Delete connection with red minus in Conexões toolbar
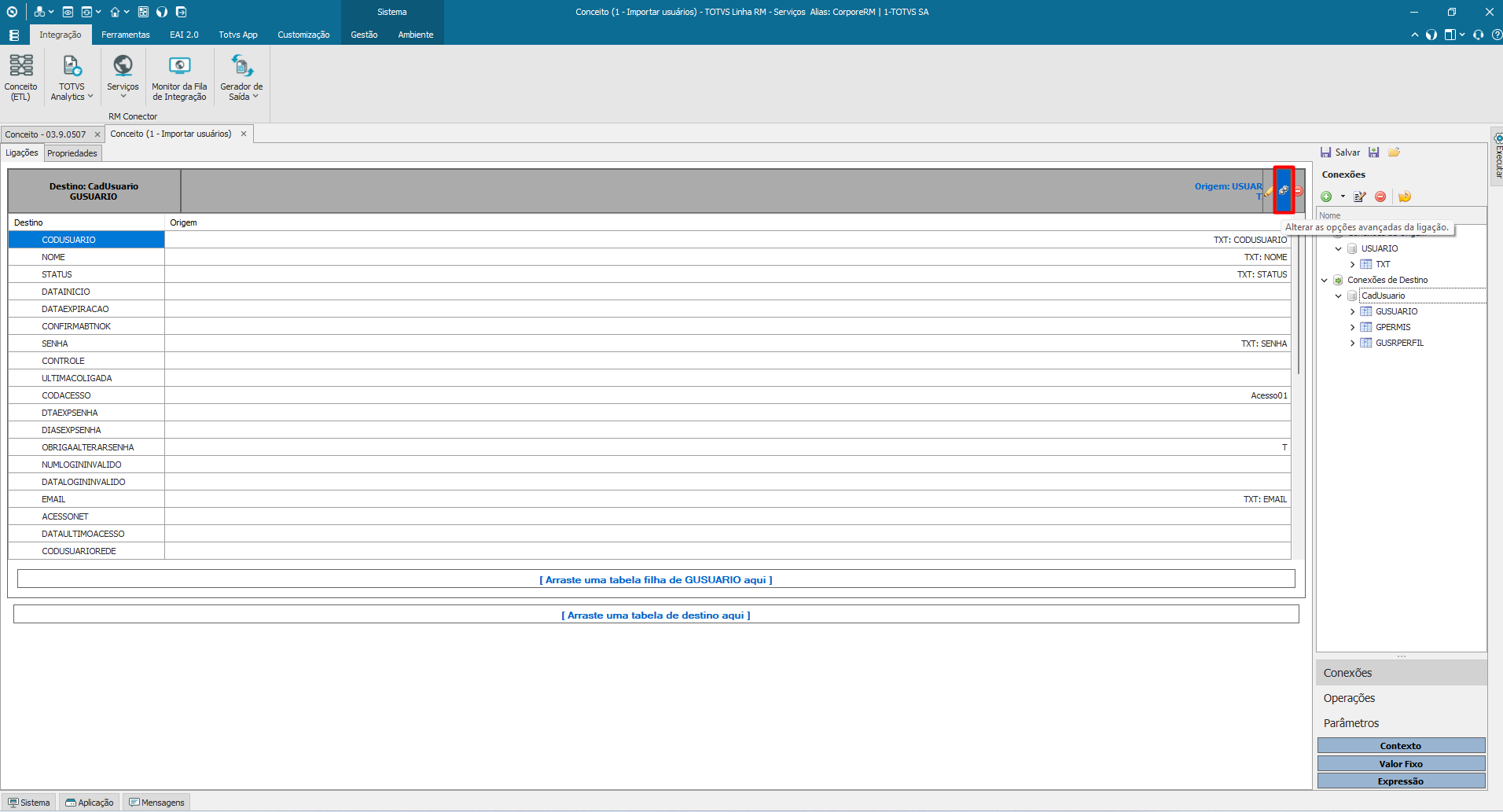The image size is (1503, 812). click(x=1380, y=197)
